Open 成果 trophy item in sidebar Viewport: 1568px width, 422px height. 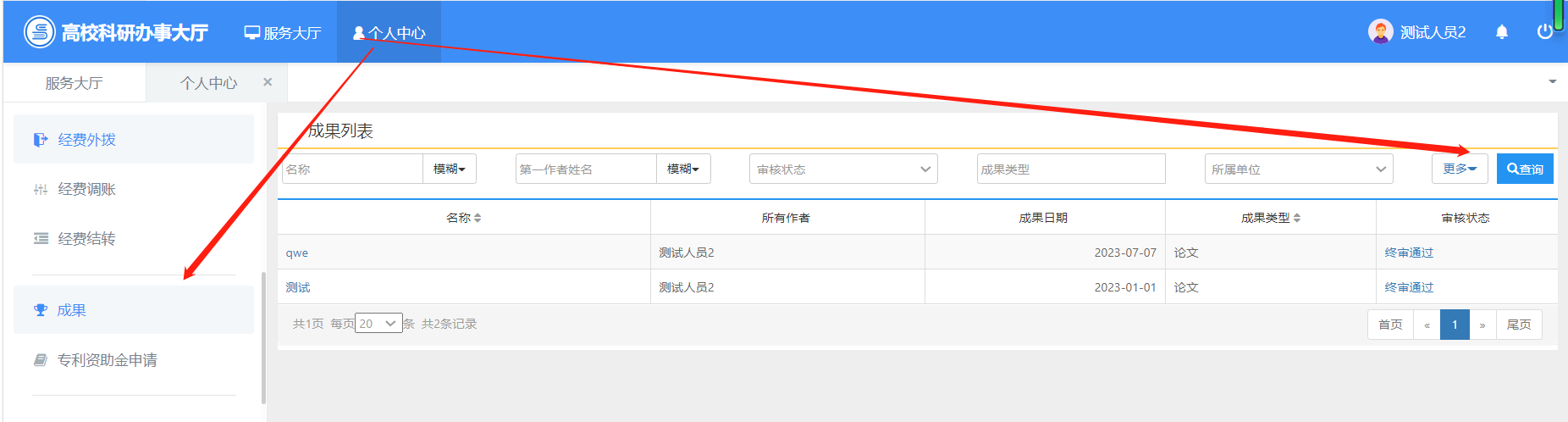[x=71, y=310]
